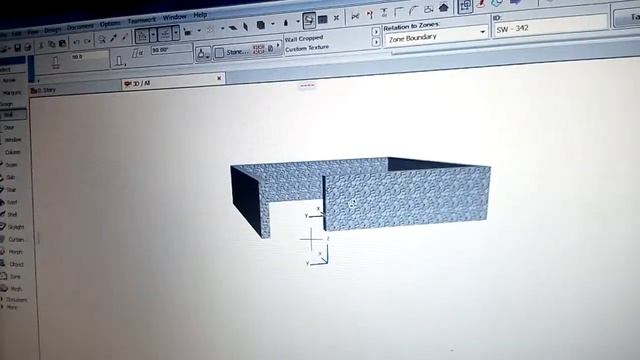Click the Print icon in toolbar
The image size is (640, 360).
point(28,47)
